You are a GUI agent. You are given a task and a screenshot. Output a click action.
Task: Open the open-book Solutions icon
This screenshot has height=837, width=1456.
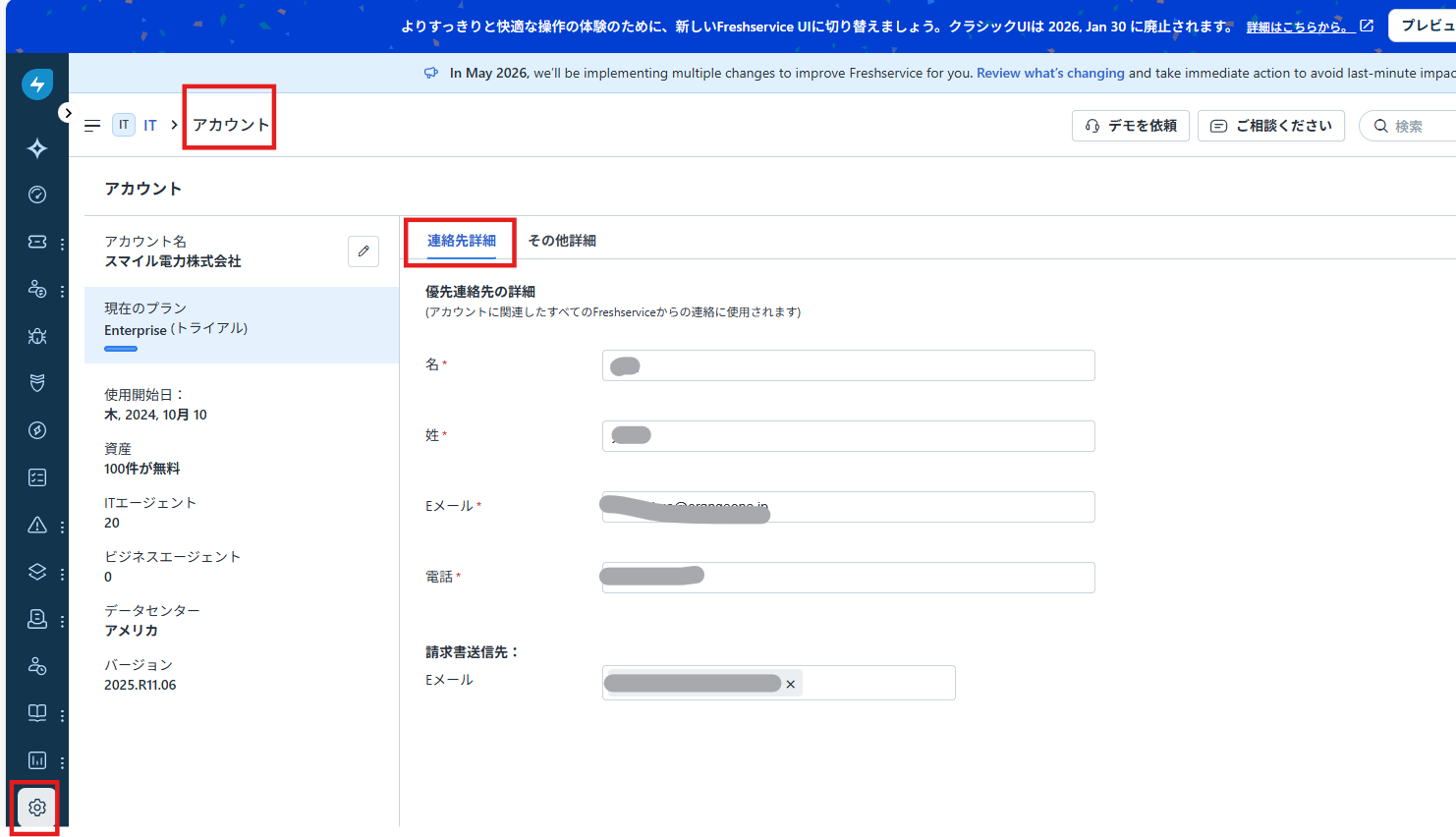(37, 713)
